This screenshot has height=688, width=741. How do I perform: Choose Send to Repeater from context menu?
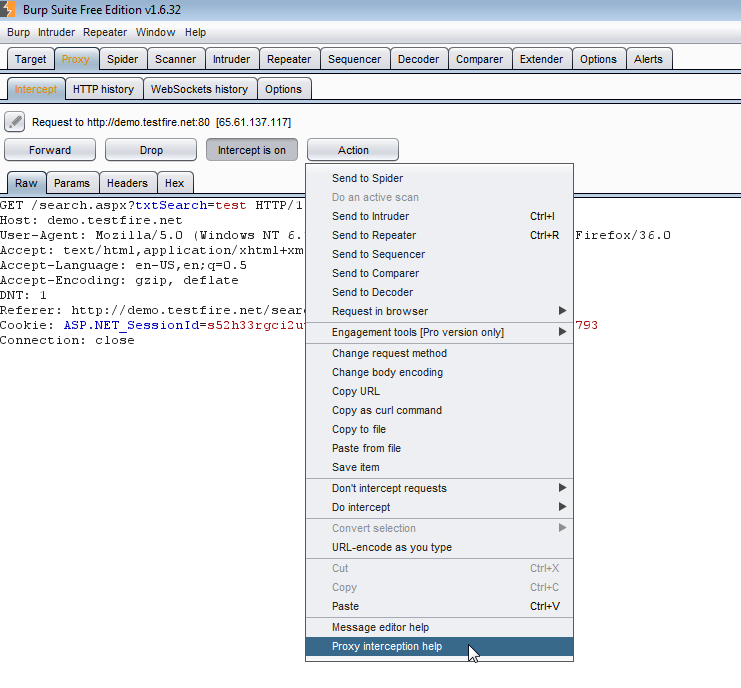374,235
